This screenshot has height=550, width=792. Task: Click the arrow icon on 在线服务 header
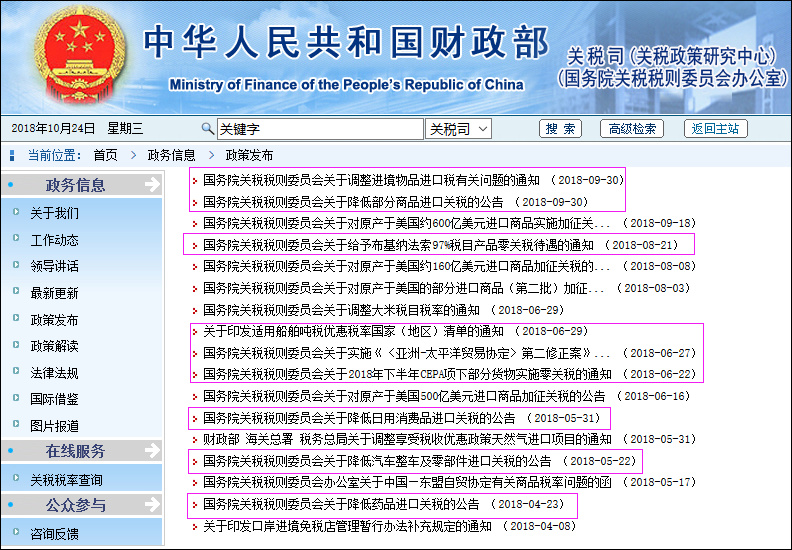coord(152,450)
